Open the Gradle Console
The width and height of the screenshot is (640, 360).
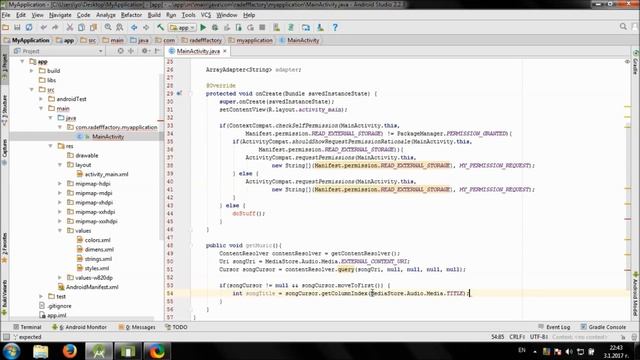[x=603, y=327]
